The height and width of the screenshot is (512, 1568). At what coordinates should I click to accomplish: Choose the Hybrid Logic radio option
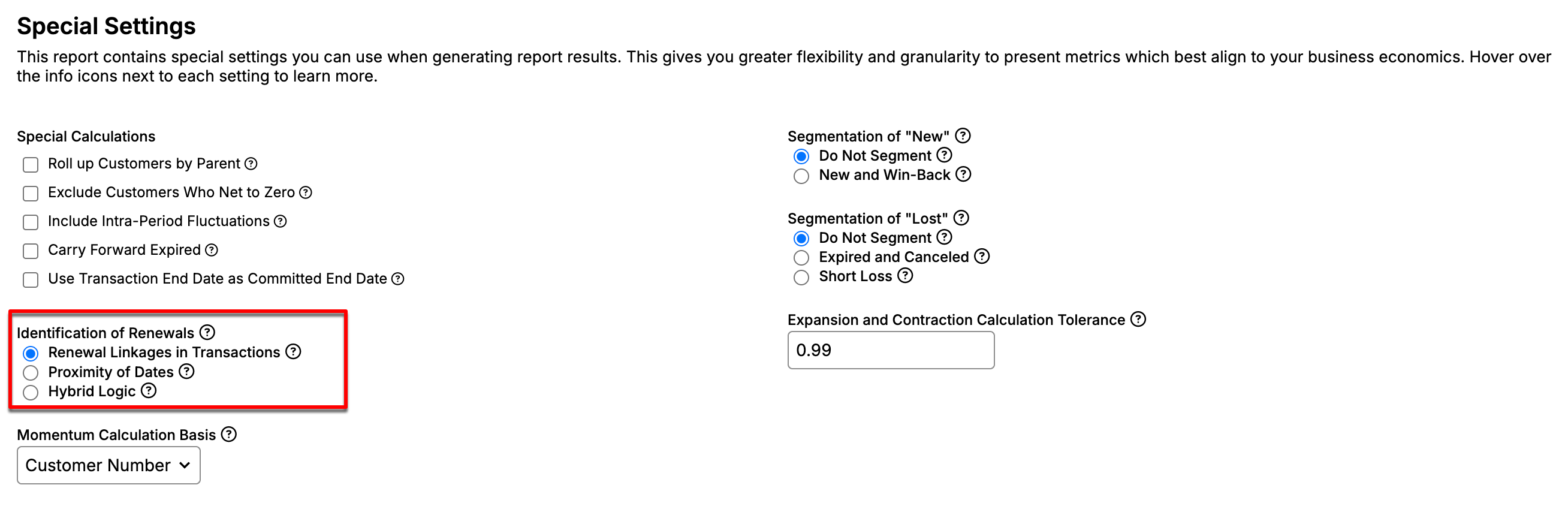pos(31,392)
